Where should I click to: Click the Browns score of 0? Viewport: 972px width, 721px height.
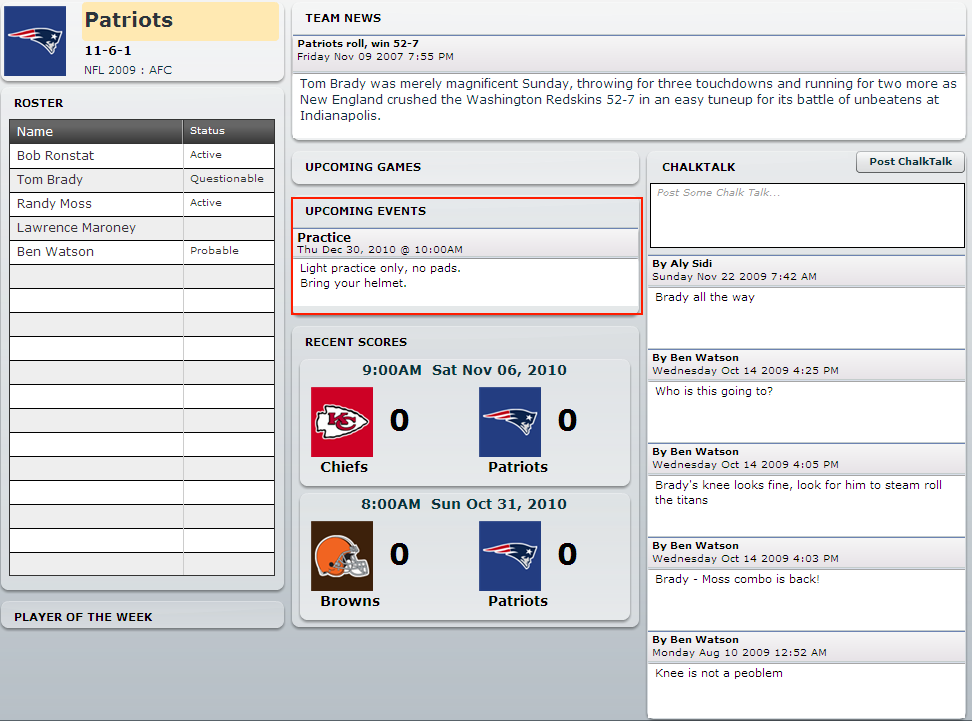(399, 554)
